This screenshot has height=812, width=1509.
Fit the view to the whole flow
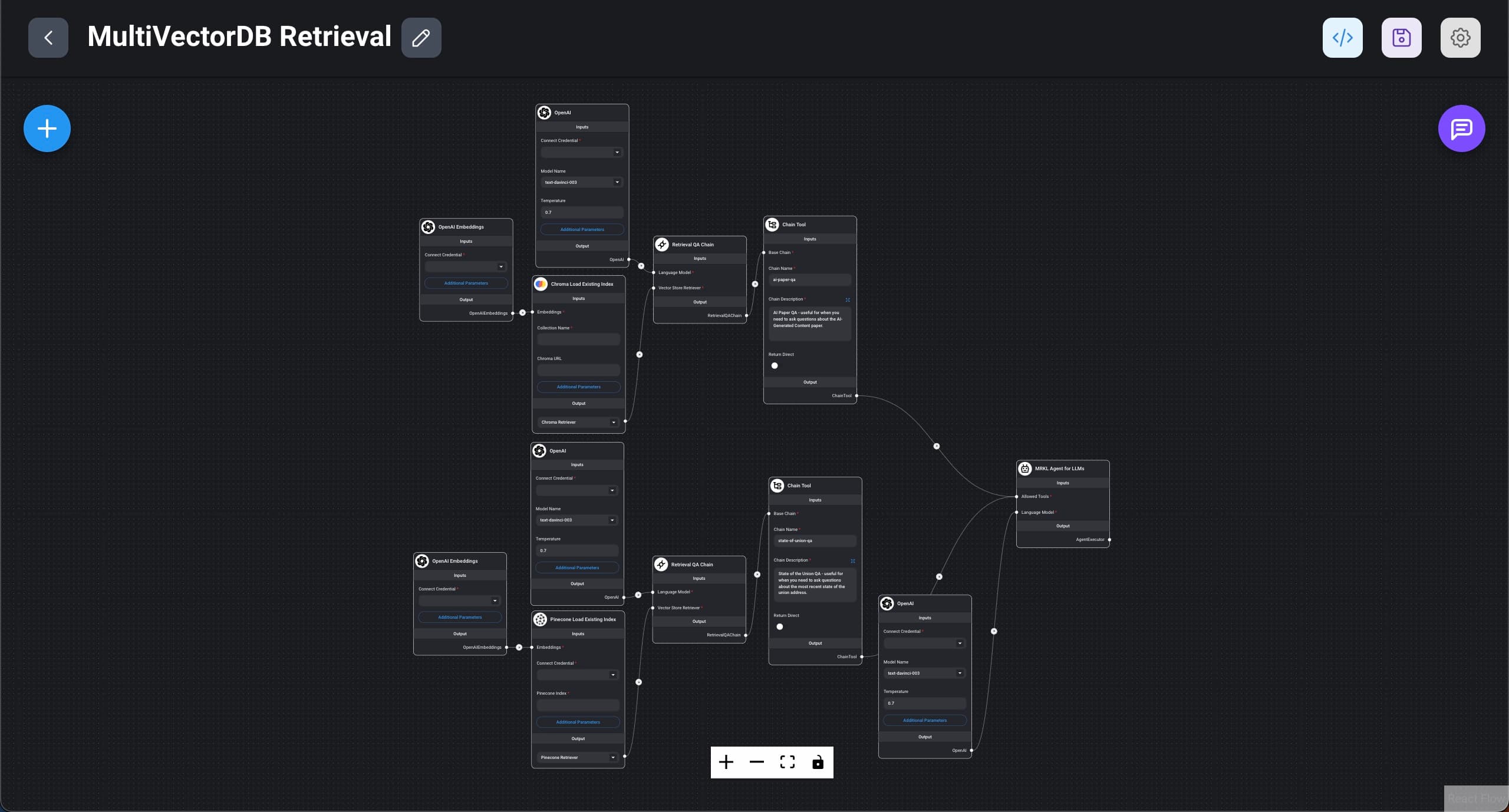click(788, 762)
